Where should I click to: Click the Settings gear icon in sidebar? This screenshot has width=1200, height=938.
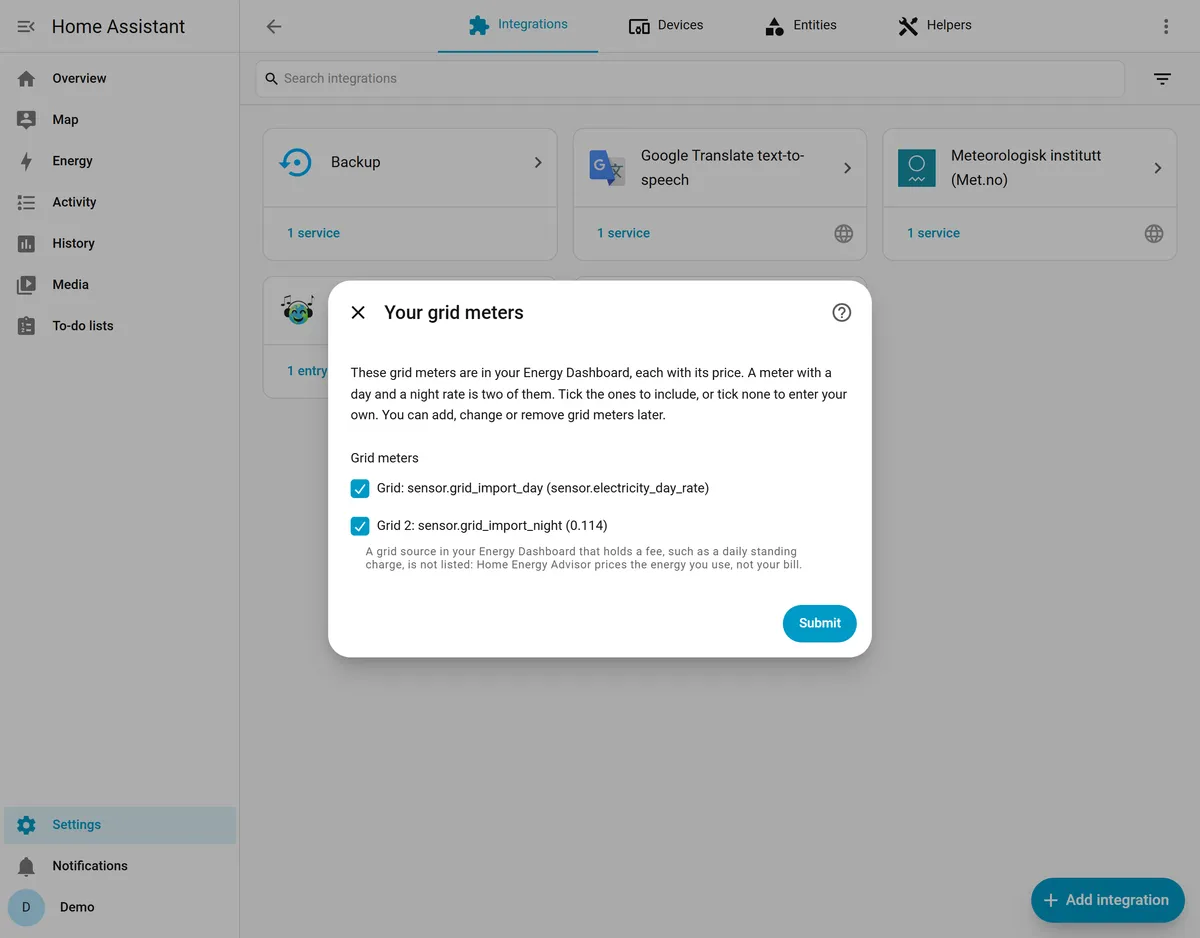point(26,825)
